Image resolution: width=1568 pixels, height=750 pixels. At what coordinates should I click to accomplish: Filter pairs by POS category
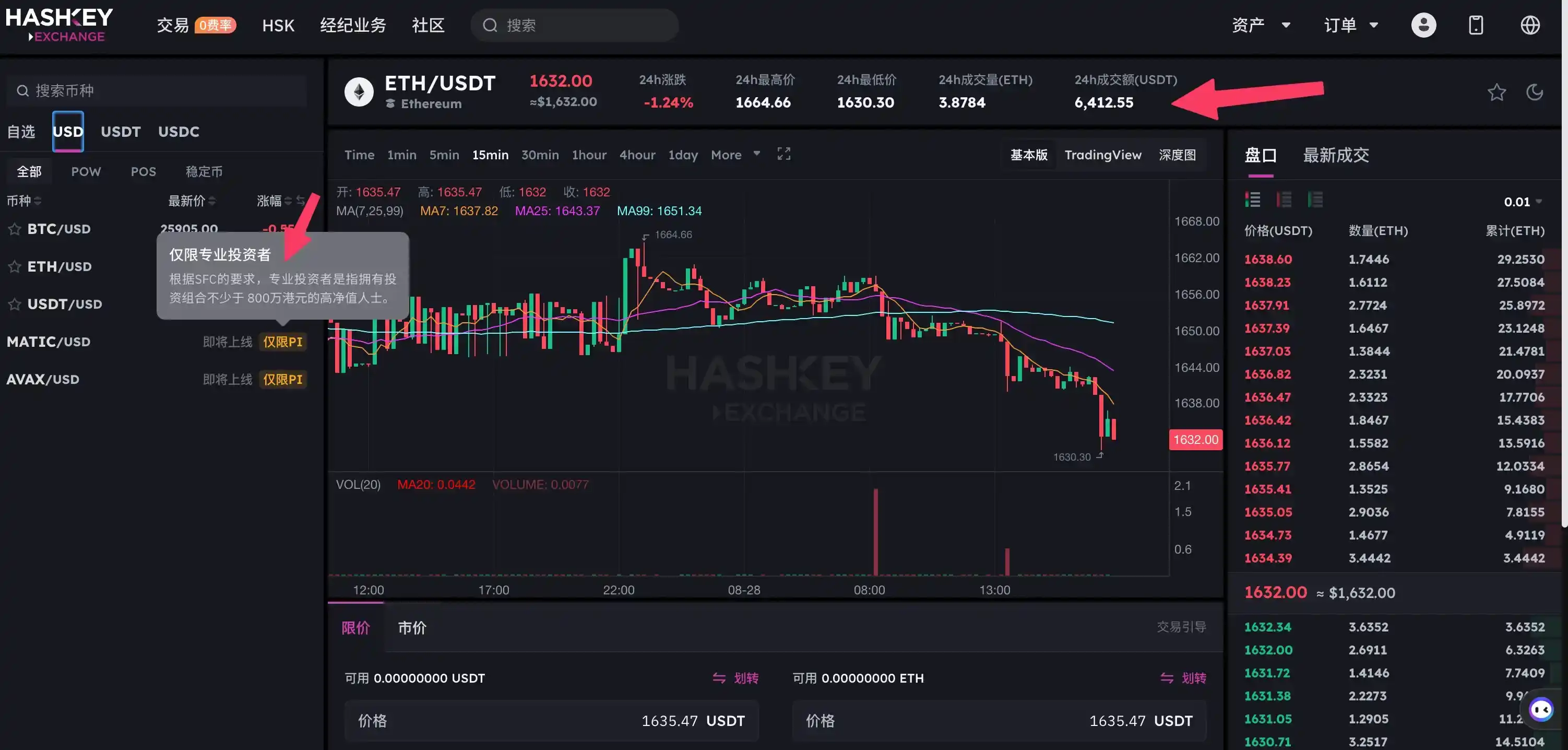point(143,172)
